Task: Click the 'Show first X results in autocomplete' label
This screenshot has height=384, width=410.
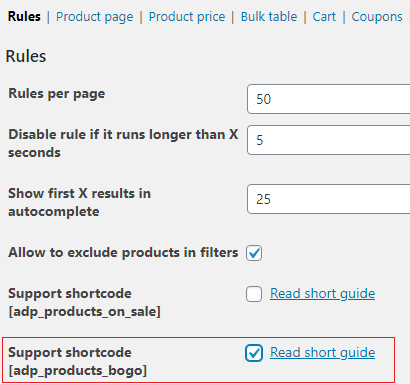Action: click(79, 203)
